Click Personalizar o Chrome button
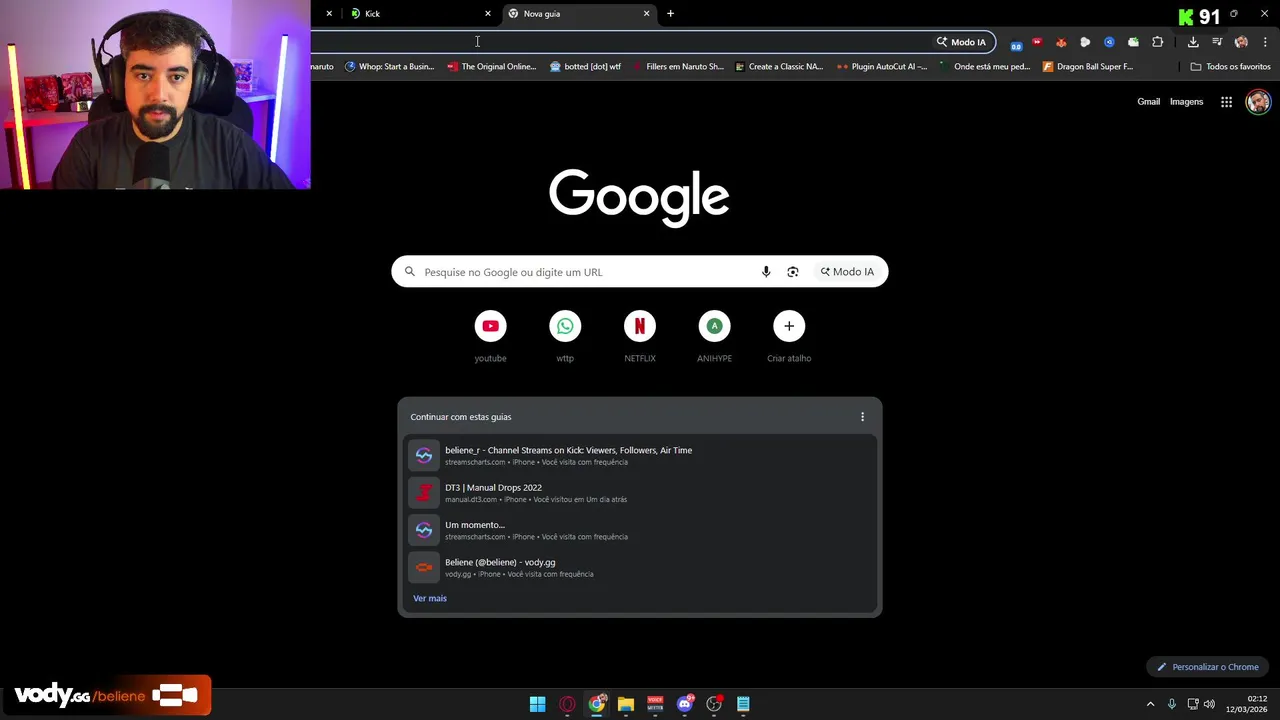Image resolution: width=1280 pixels, height=720 pixels. pos(1208,667)
